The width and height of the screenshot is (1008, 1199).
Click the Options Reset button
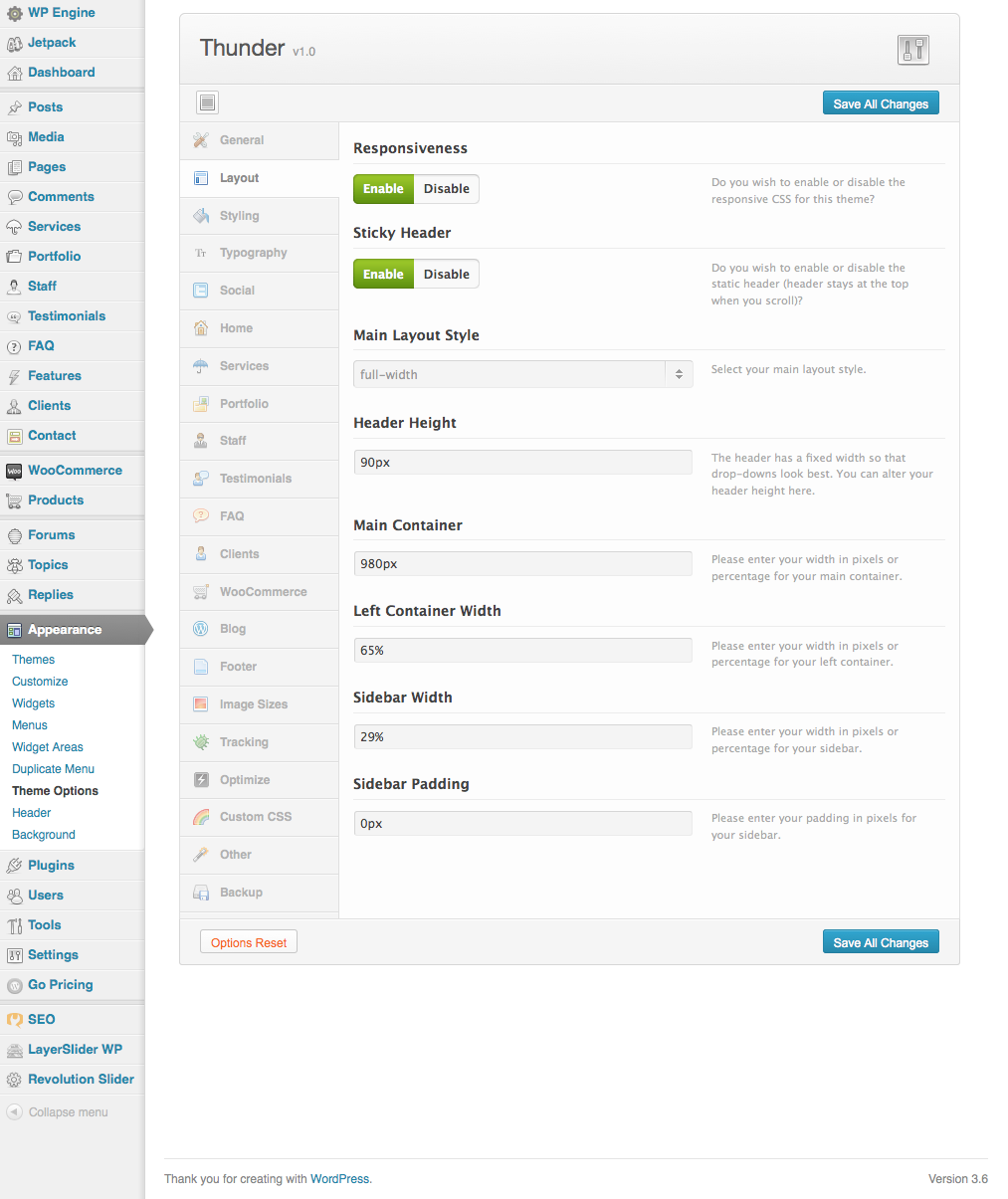(x=249, y=942)
